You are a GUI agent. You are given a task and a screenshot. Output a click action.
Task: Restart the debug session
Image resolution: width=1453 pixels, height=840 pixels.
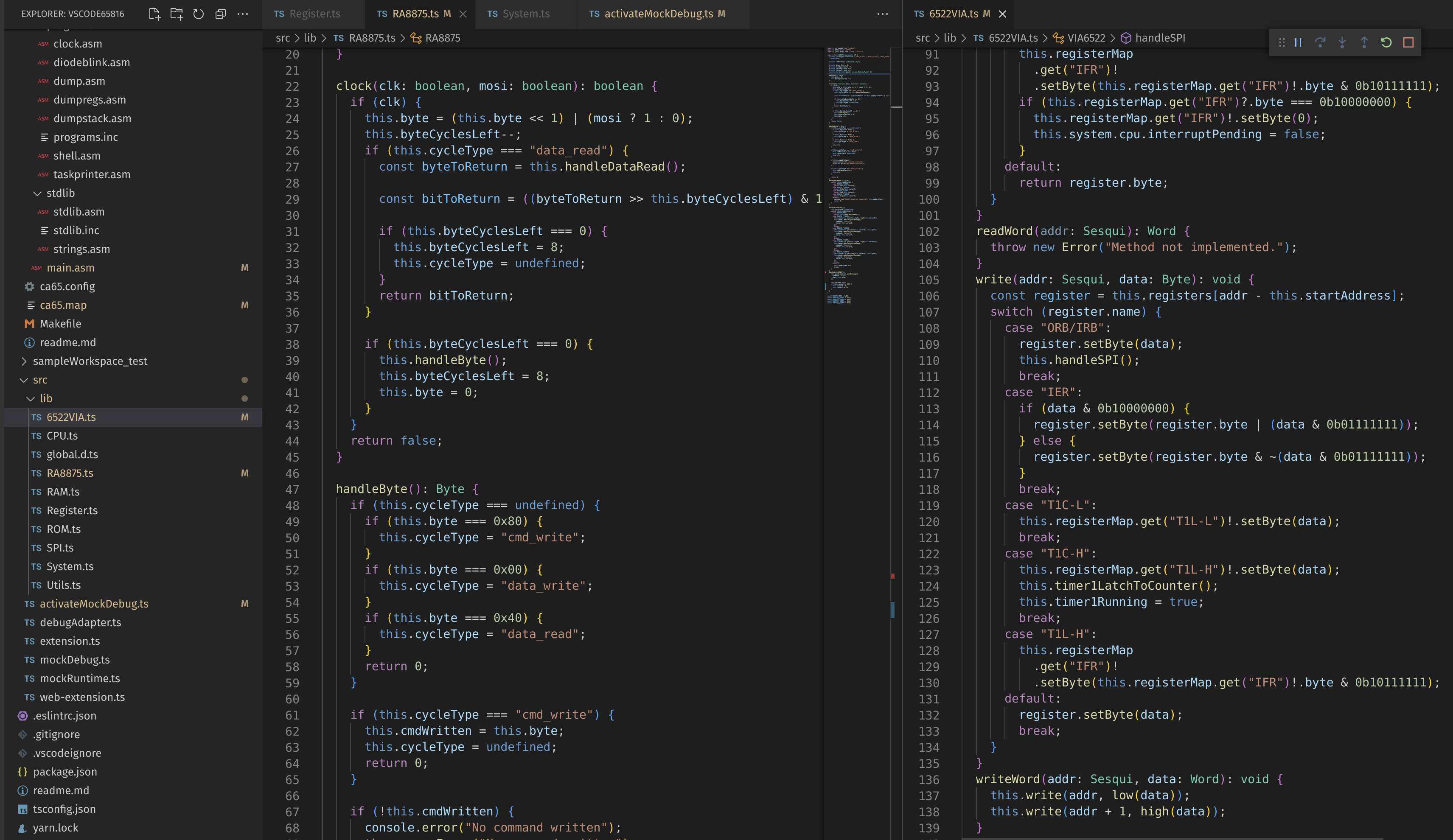(1386, 42)
